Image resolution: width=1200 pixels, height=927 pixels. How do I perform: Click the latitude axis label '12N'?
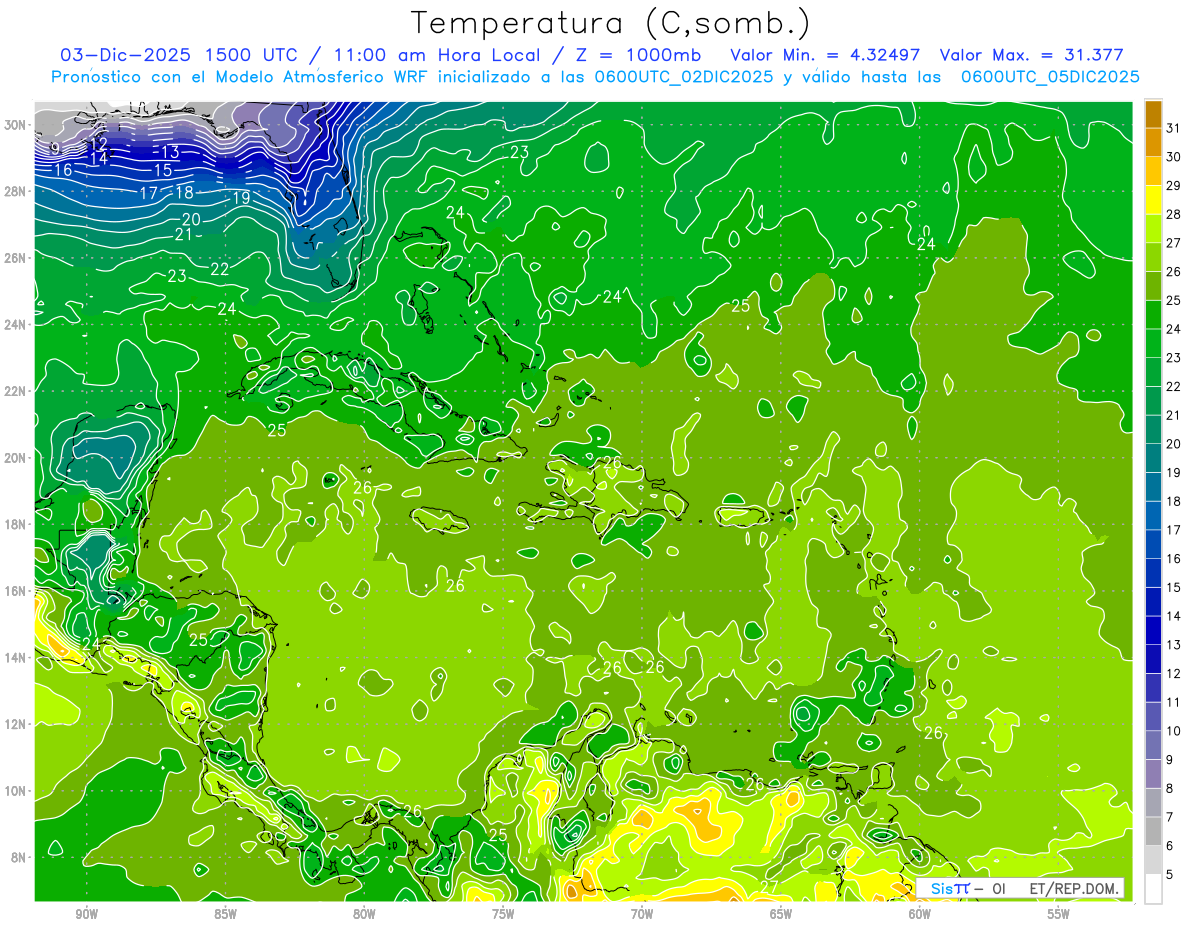(x=15, y=724)
